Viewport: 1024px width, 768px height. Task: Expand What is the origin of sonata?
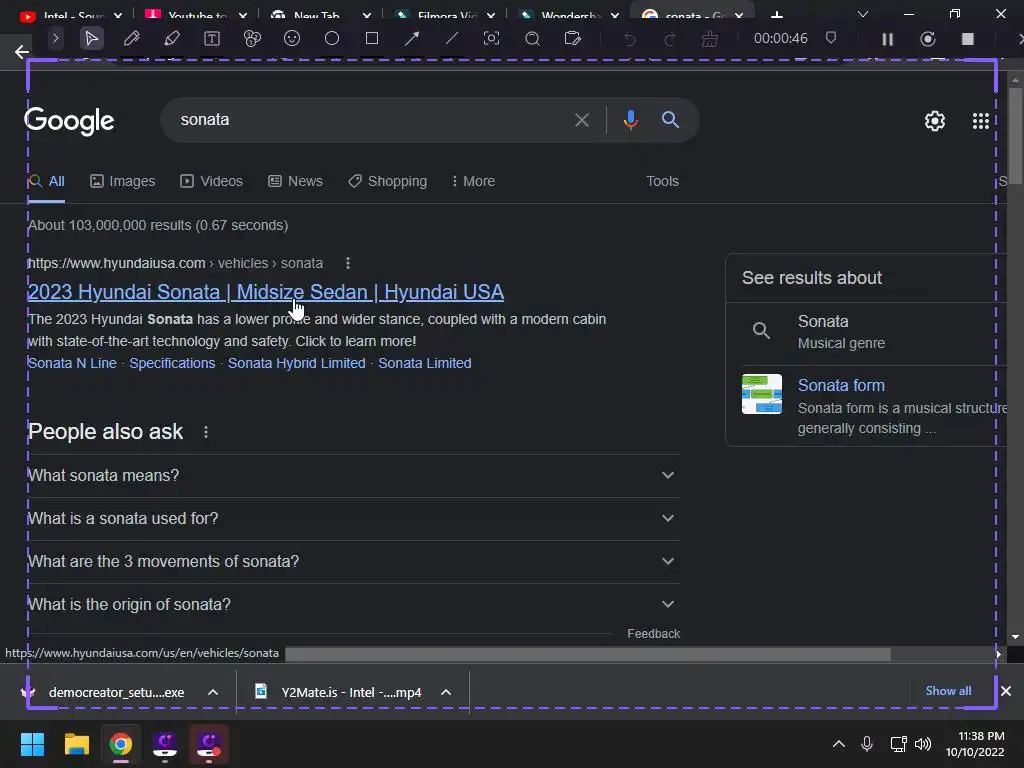pyautogui.click(x=353, y=605)
